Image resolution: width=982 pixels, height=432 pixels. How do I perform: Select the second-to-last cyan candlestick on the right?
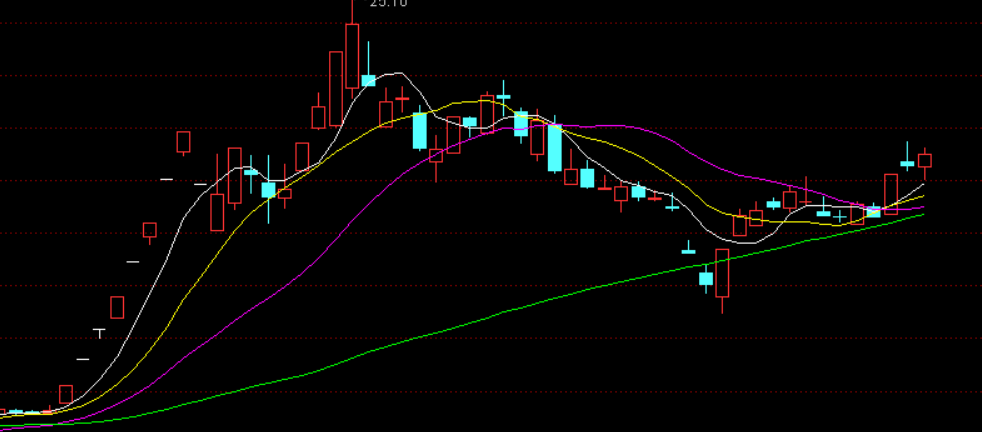(874, 212)
